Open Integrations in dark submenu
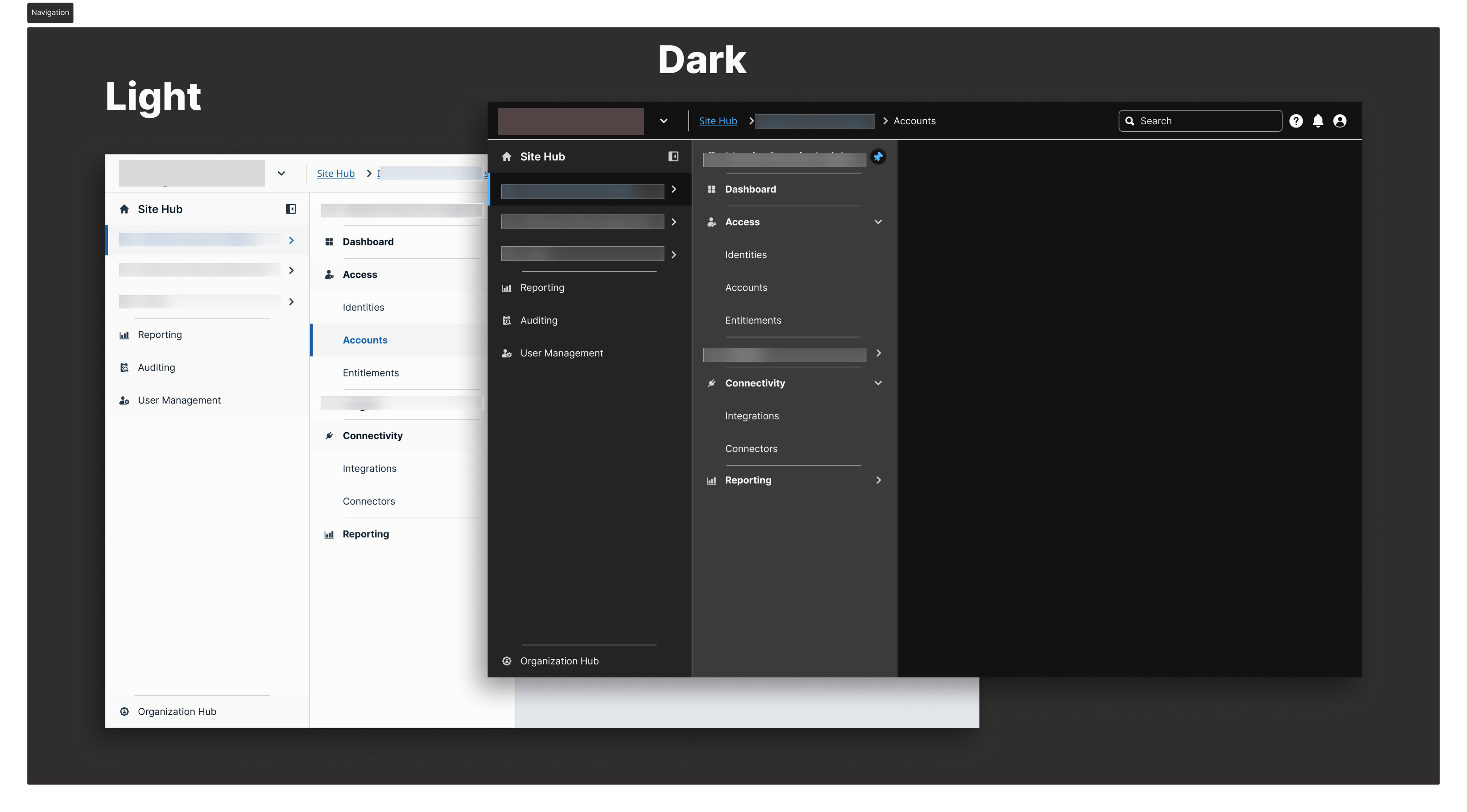The width and height of the screenshot is (1467, 812). [752, 416]
